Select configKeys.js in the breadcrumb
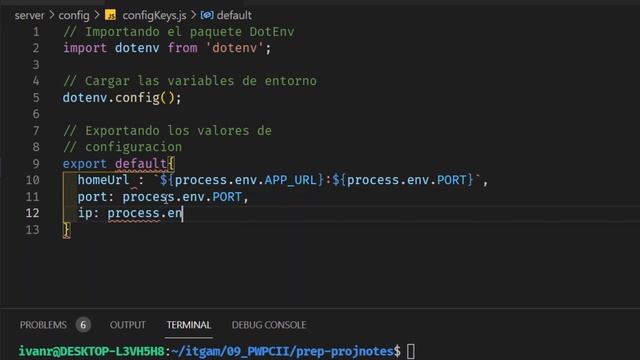640x360 pixels. point(154,16)
